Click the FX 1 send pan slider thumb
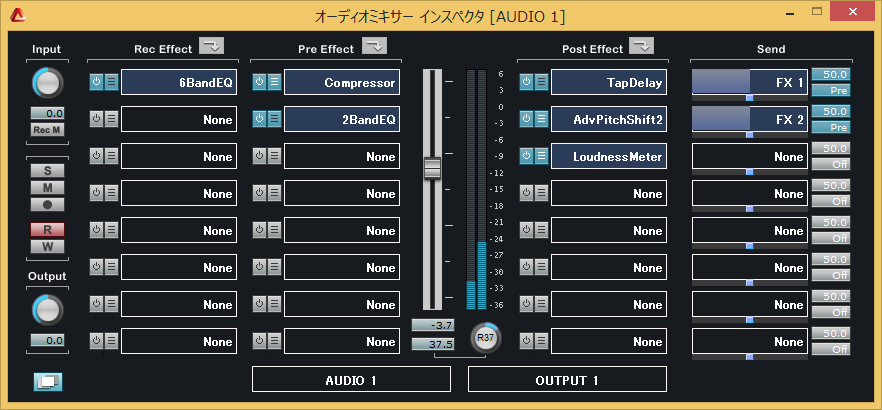This screenshot has width=882, height=410. tap(749, 98)
